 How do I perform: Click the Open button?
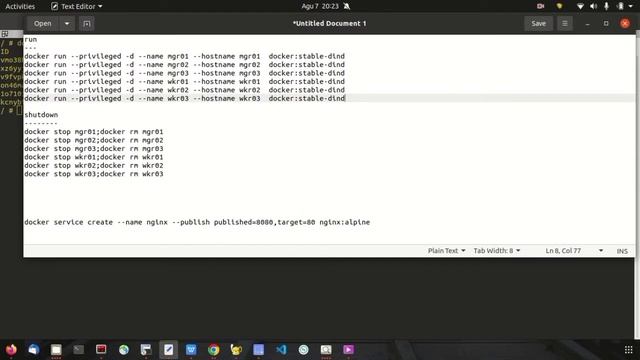coord(43,24)
